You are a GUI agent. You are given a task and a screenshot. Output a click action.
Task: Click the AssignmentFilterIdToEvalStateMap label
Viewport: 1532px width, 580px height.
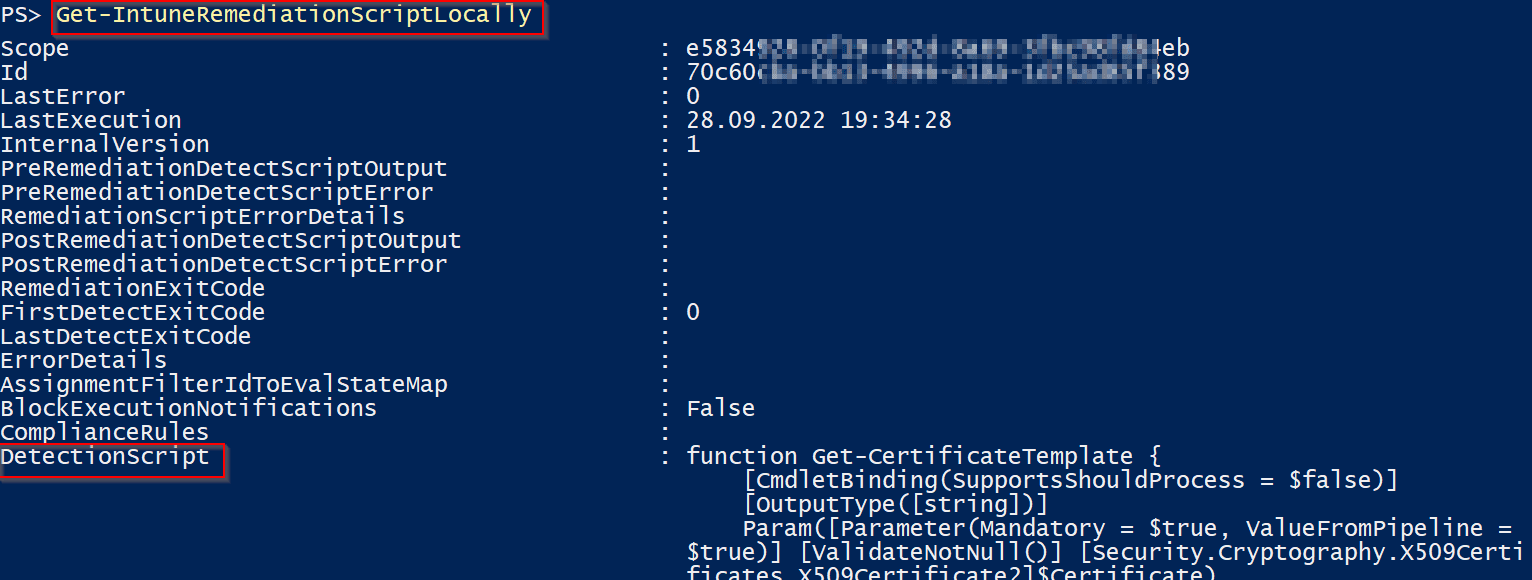224,384
